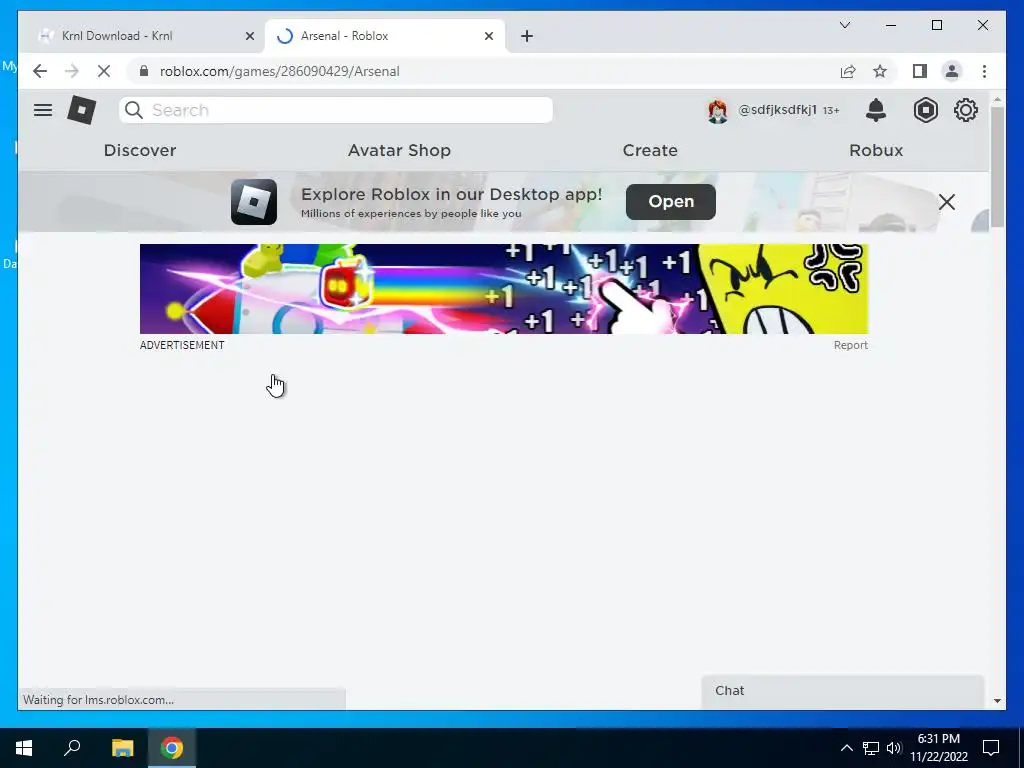Open the notifications bell

coord(876,110)
